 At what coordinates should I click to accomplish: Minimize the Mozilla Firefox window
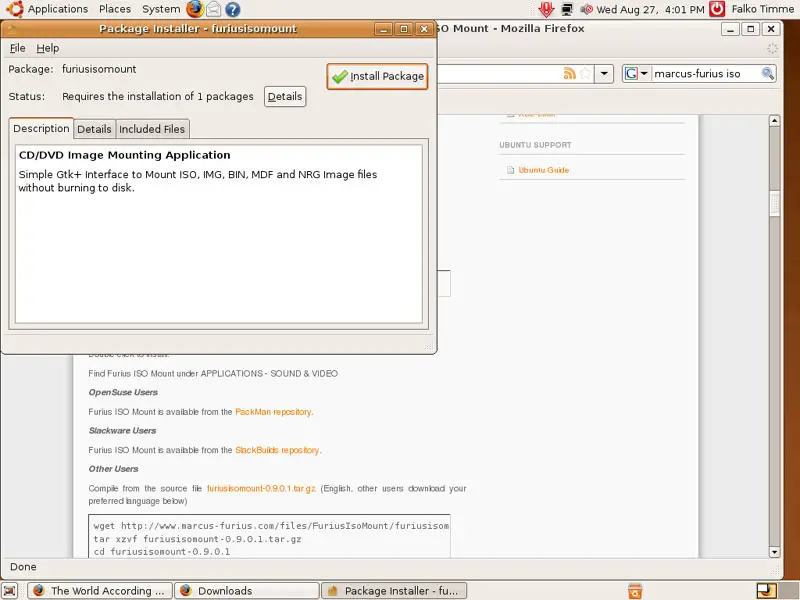click(x=731, y=29)
